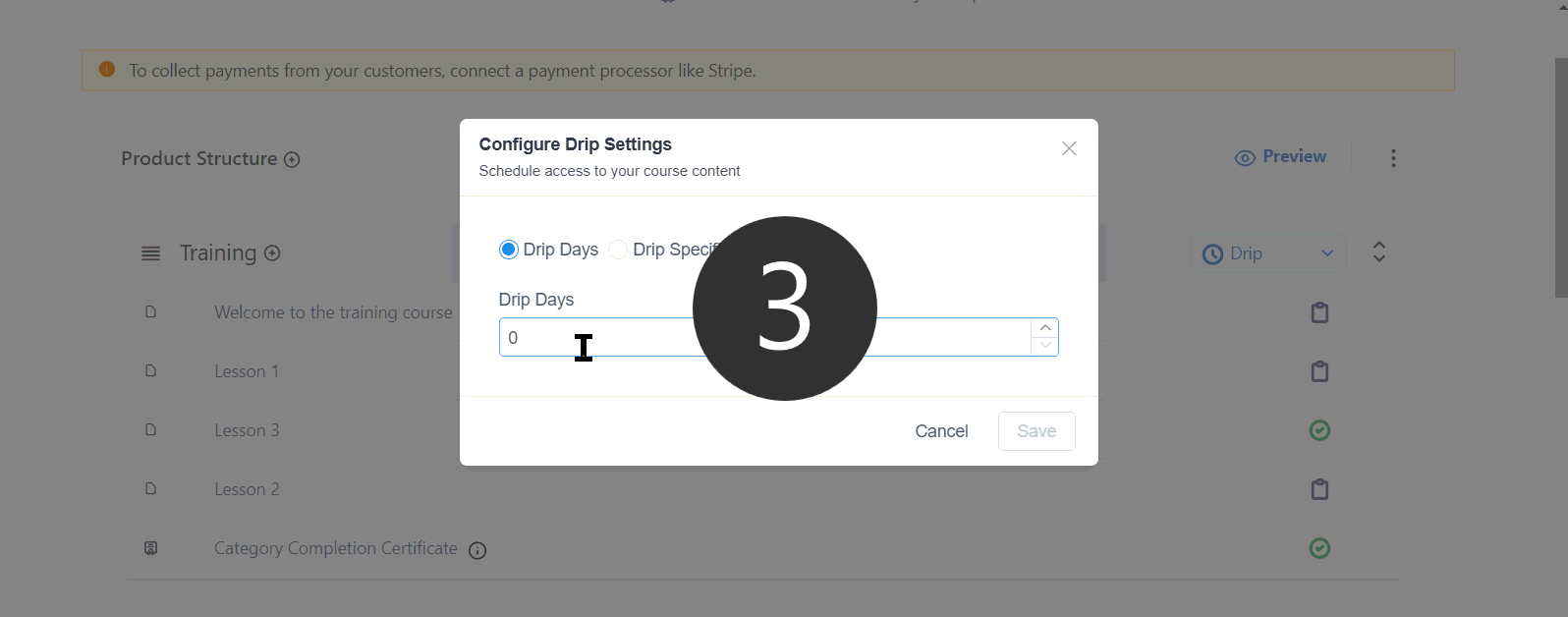Click the draft clipboard icon for Welcome lesson
The image size is (1568, 617).
[x=1320, y=312]
